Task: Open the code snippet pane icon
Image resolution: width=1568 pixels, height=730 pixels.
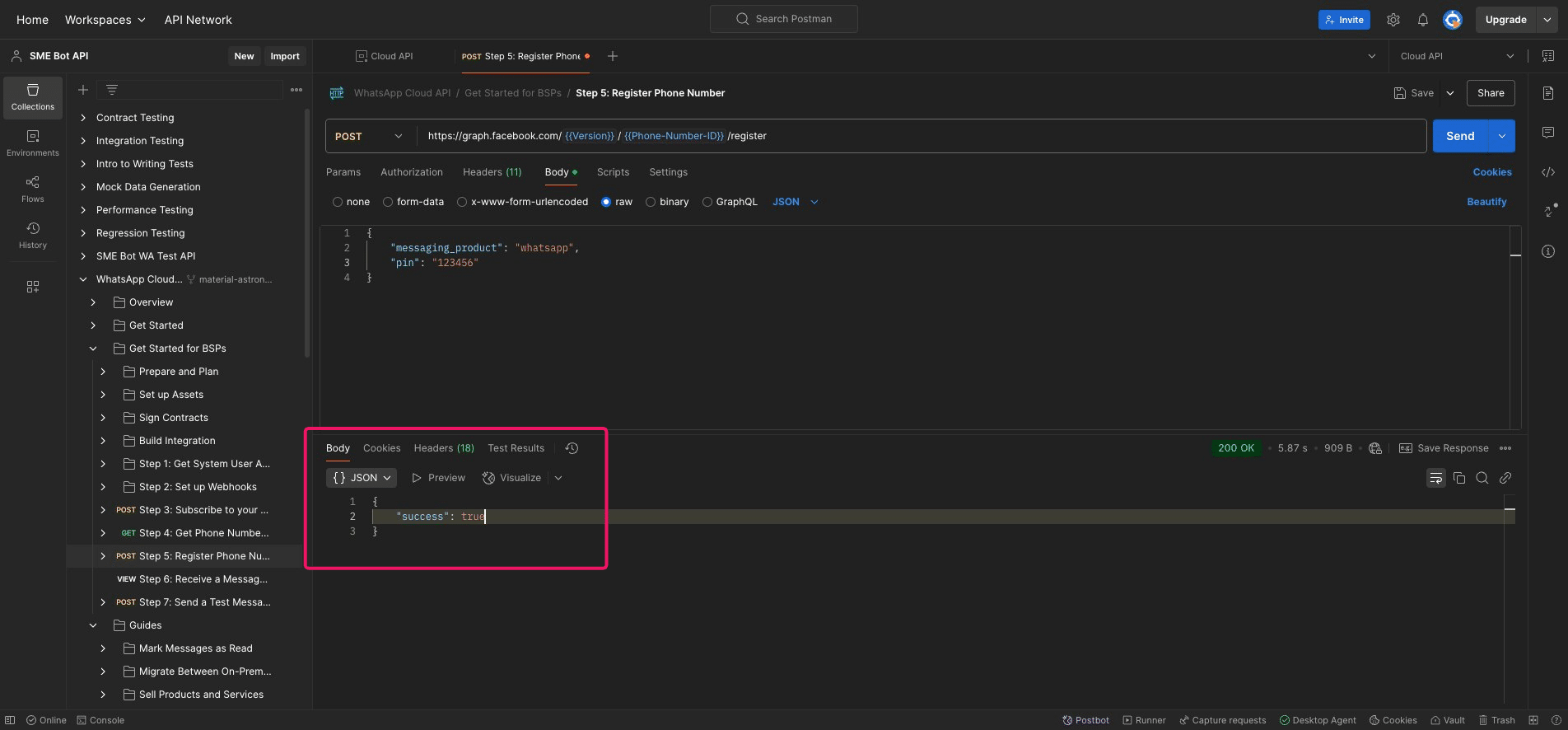Action: tap(1548, 172)
